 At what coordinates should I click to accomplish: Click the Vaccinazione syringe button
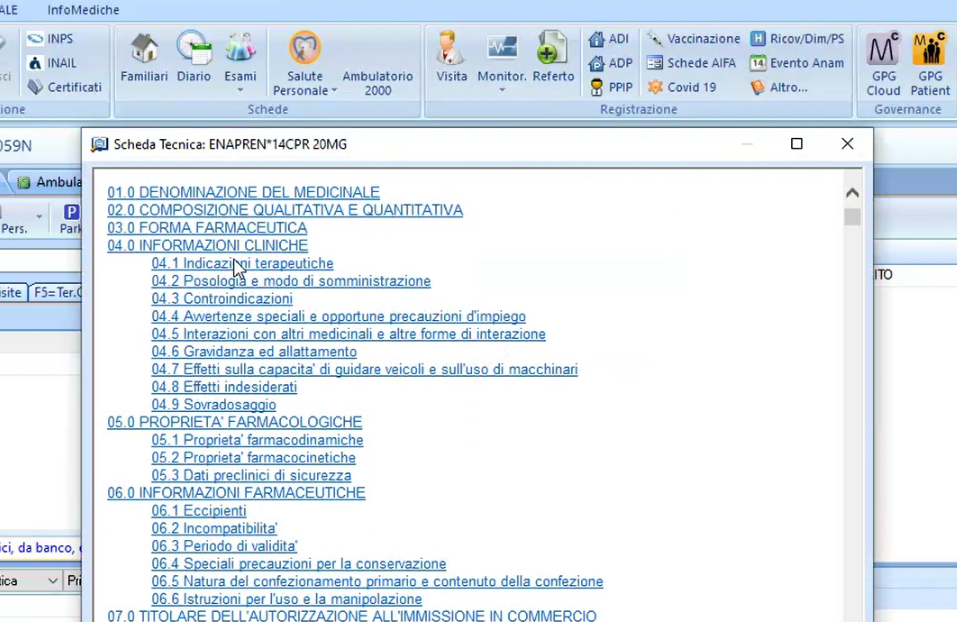click(x=693, y=39)
